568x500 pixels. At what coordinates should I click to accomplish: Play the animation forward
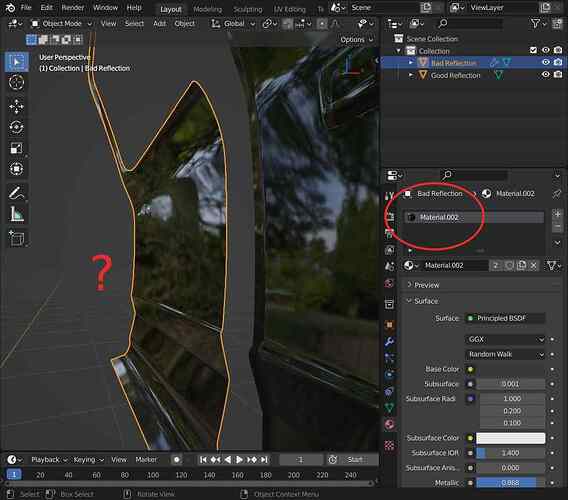(239, 459)
